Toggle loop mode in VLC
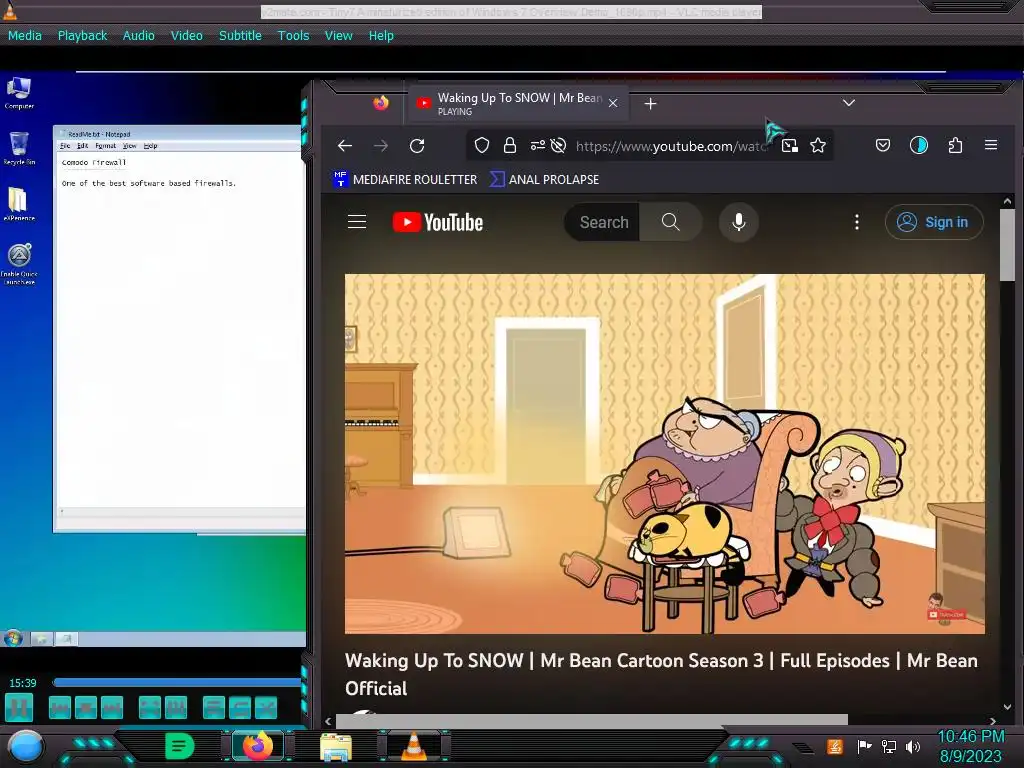 pyautogui.click(x=240, y=708)
